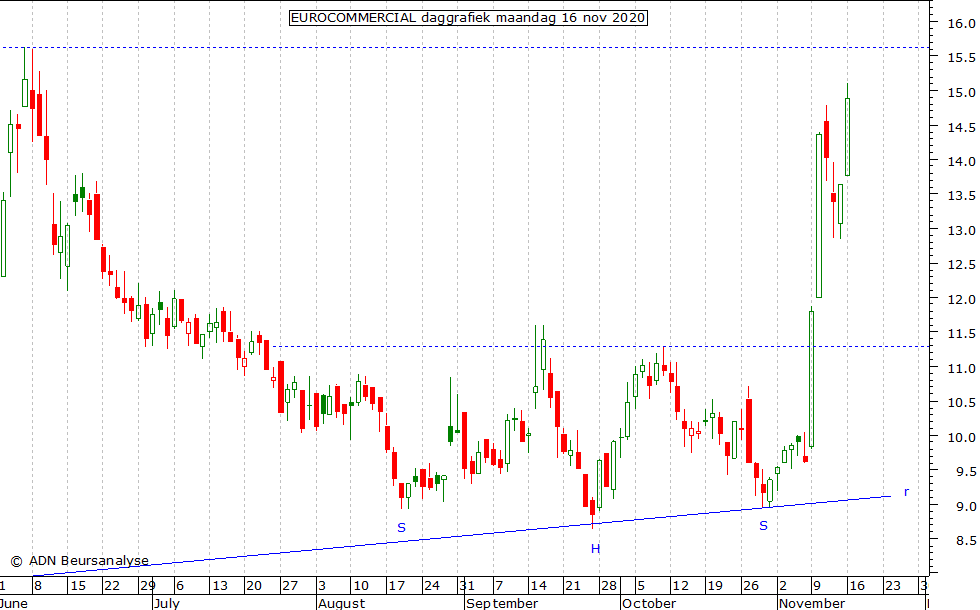Select date label 24 on the August time axis

pos(432,586)
